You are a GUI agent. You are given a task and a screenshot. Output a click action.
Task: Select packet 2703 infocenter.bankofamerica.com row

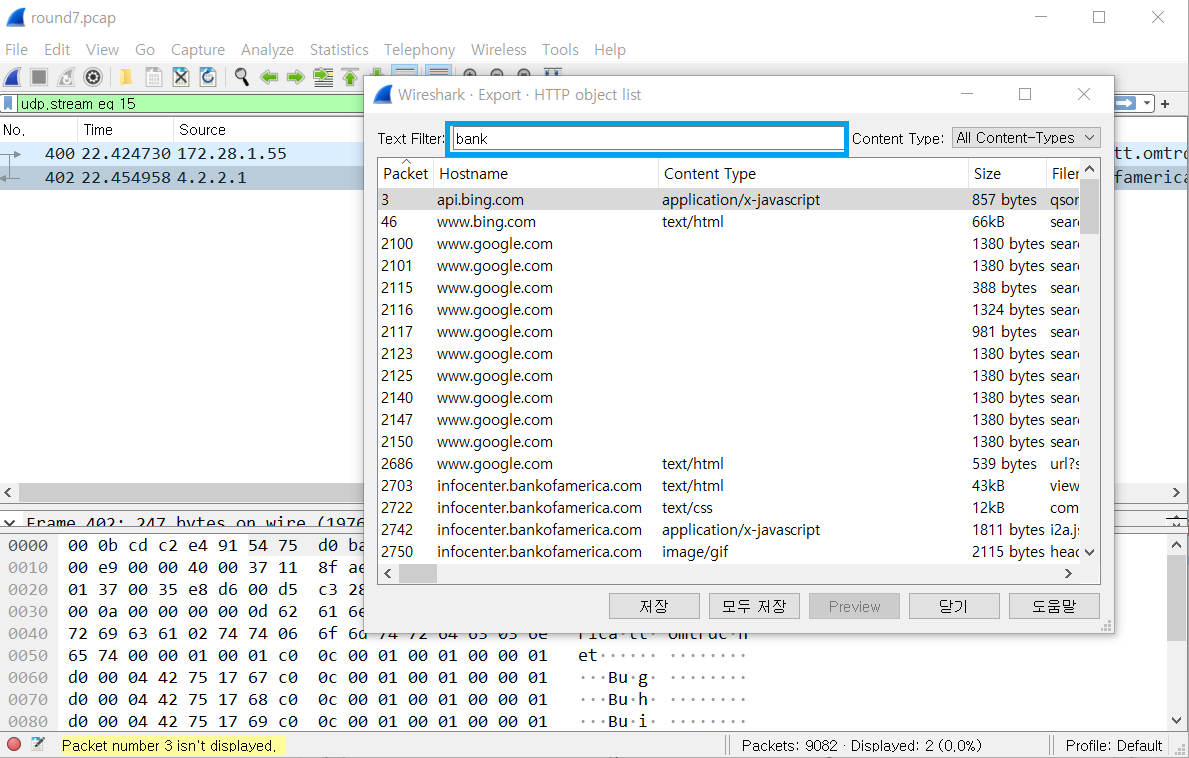729,485
